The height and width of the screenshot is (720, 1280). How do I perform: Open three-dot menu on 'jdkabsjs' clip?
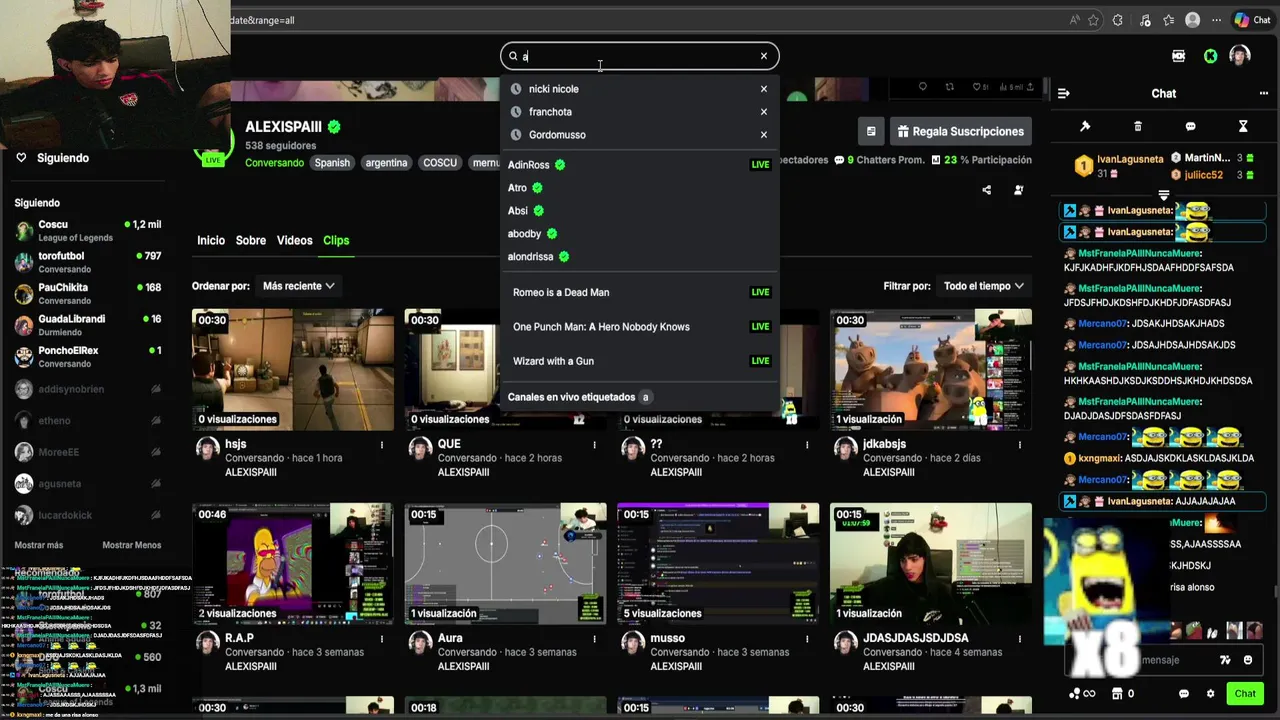tap(1020, 445)
